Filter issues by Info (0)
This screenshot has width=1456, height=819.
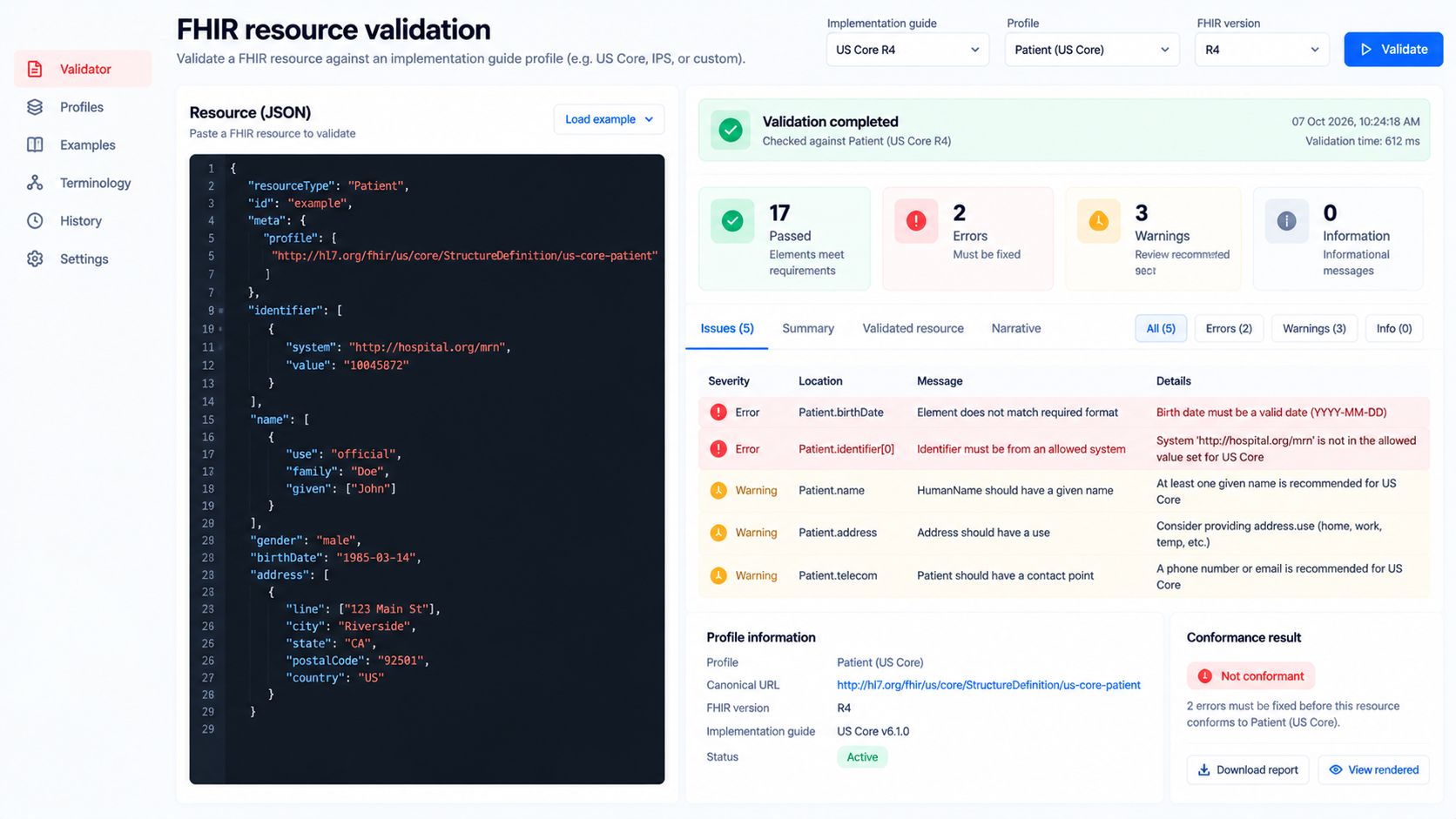1393,328
